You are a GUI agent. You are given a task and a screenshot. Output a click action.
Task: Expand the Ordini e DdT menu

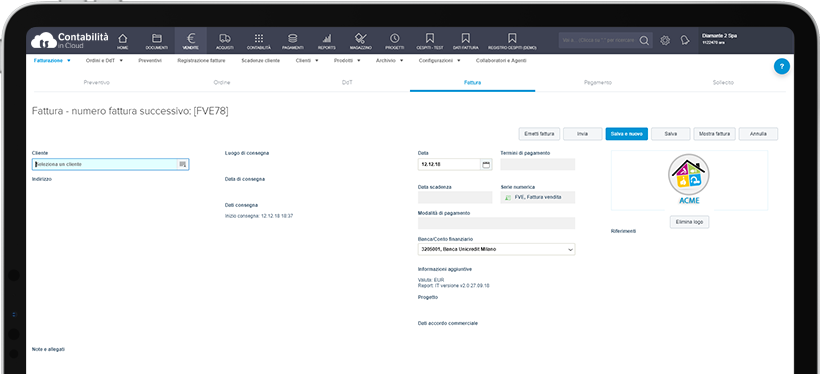pyautogui.click(x=104, y=61)
